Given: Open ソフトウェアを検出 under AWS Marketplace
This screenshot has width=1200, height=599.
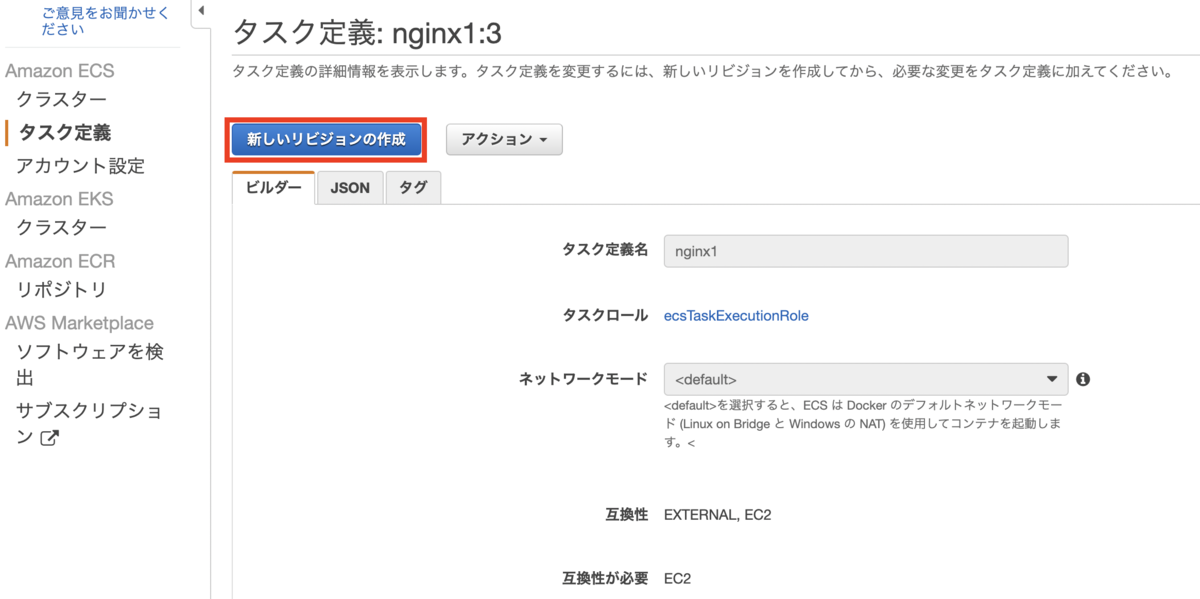Looking at the screenshot, I should (90, 365).
